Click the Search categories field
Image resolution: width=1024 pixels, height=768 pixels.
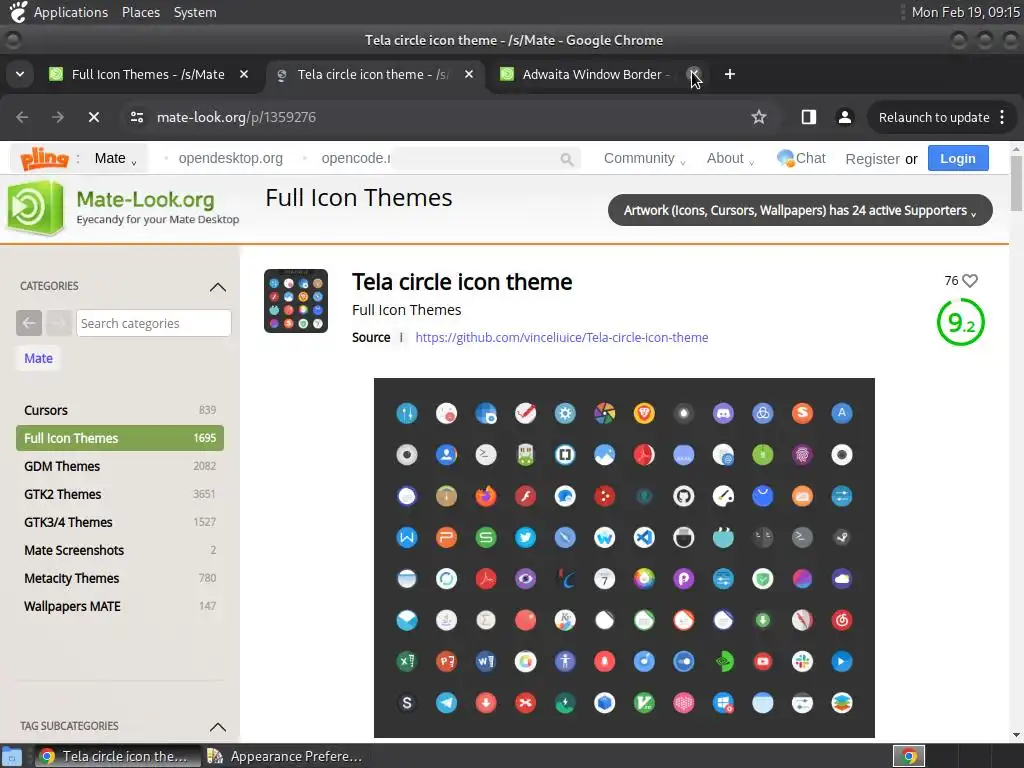coord(153,323)
